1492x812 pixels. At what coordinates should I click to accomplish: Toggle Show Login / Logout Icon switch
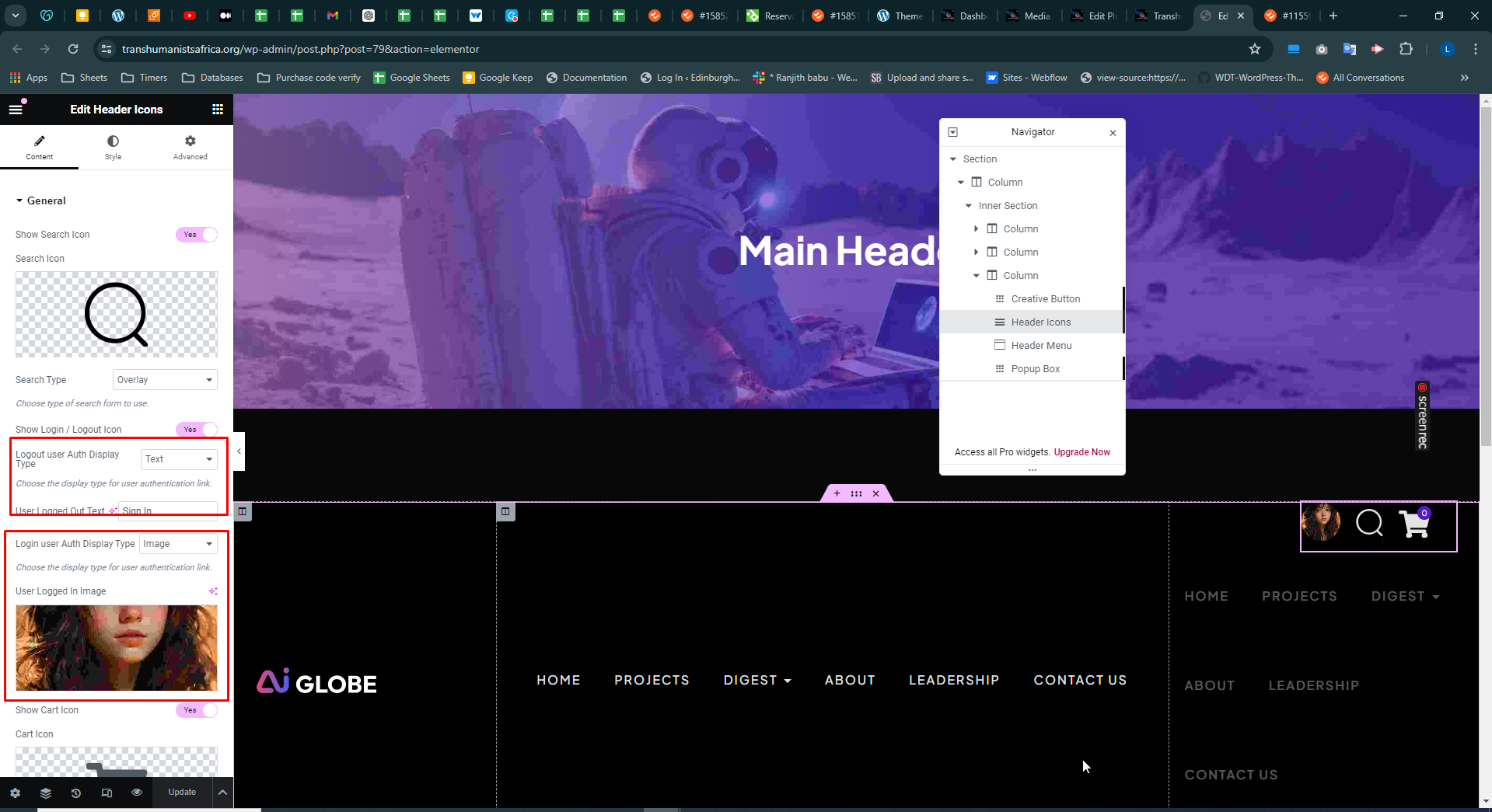click(x=197, y=430)
